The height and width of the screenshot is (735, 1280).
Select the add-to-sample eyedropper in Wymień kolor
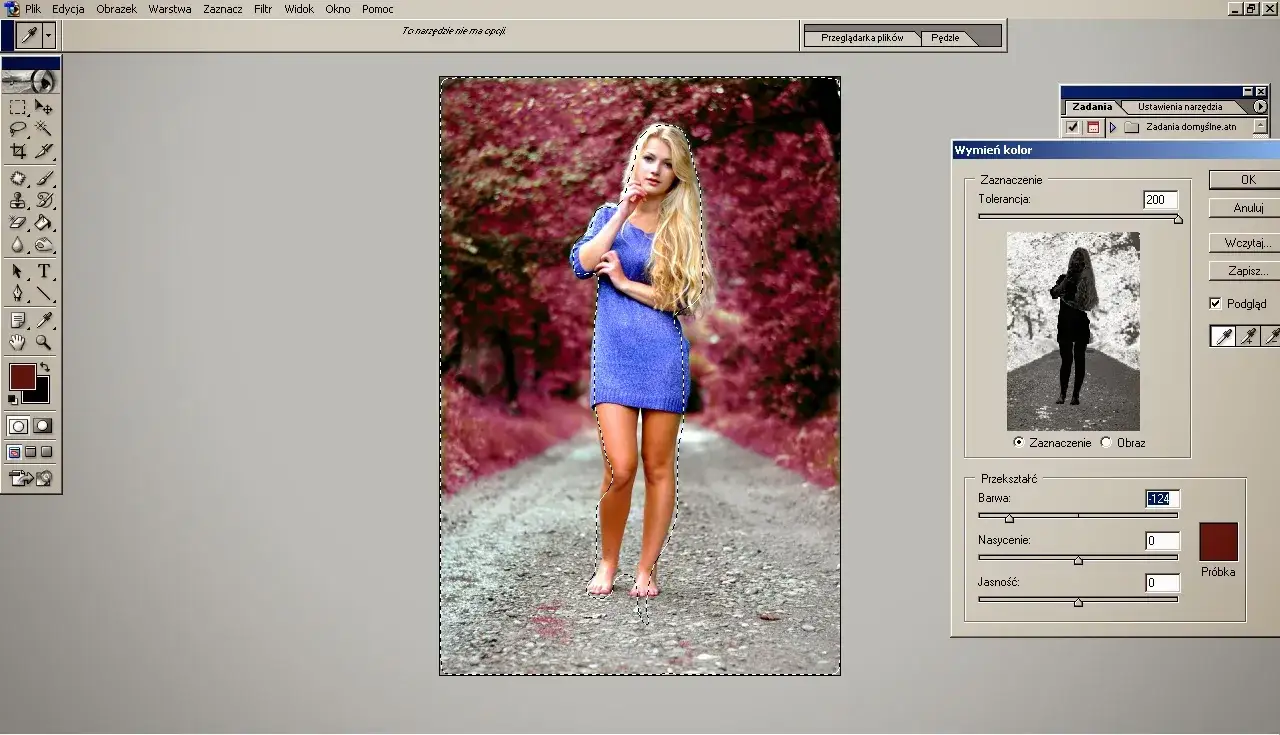point(1247,336)
